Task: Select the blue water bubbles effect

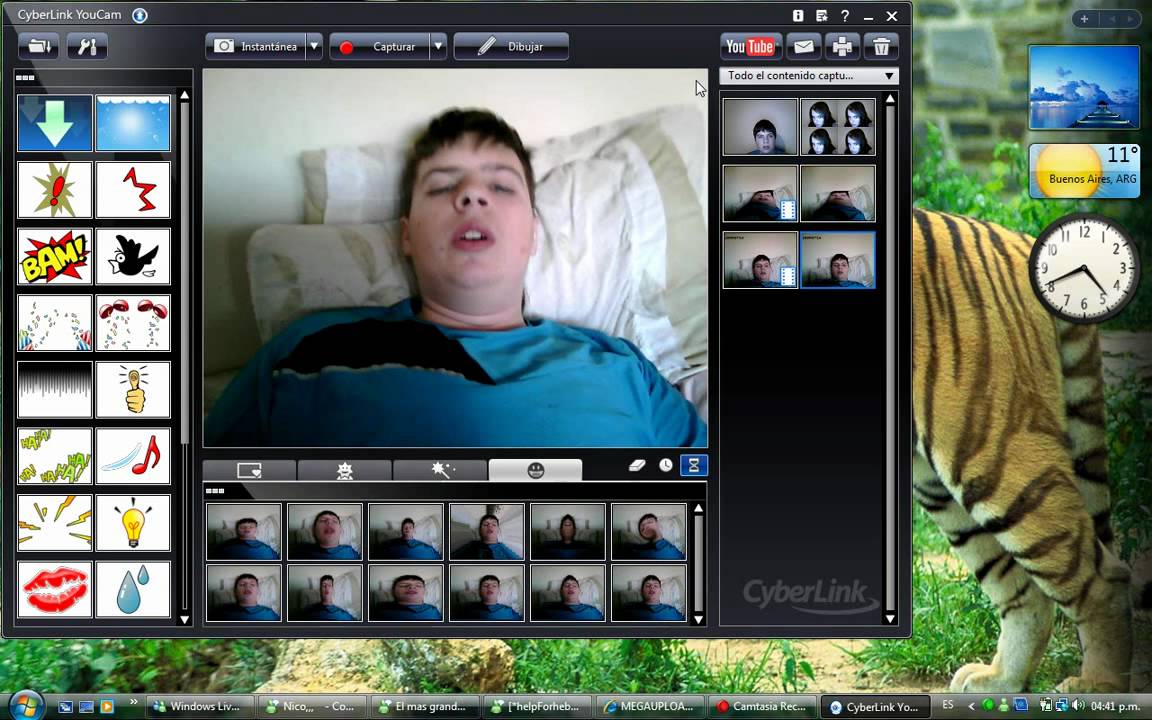Action: pyautogui.click(x=133, y=123)
